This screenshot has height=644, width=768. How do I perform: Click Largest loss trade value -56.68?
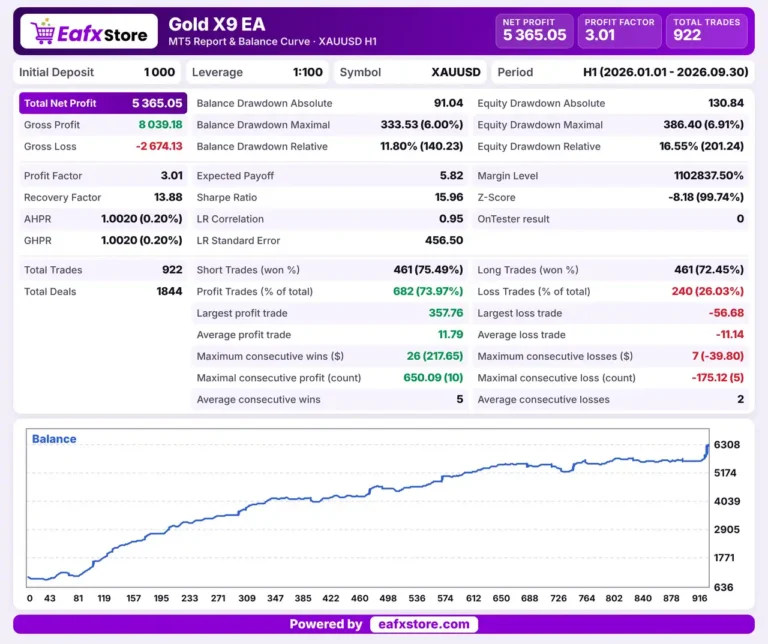[x=726, y=313]
